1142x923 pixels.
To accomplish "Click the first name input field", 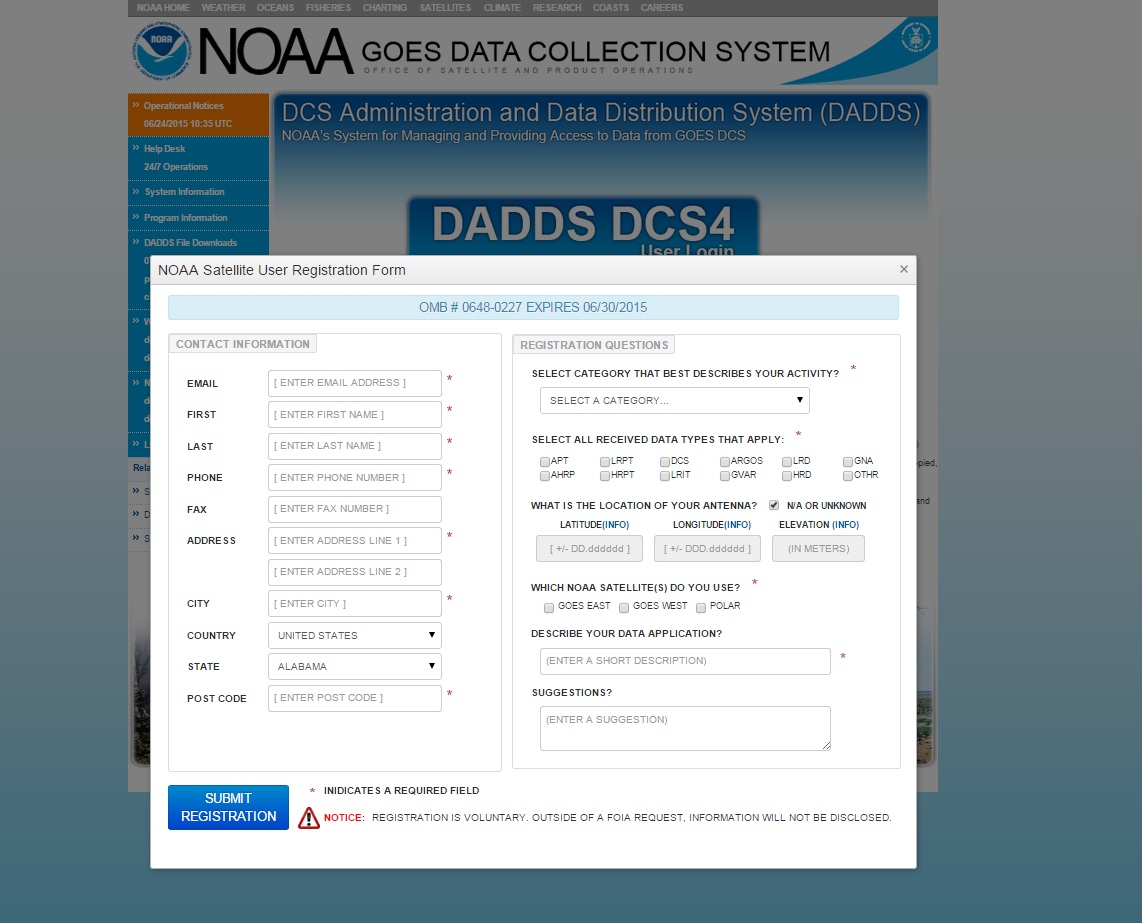I will tap(355, 415).
